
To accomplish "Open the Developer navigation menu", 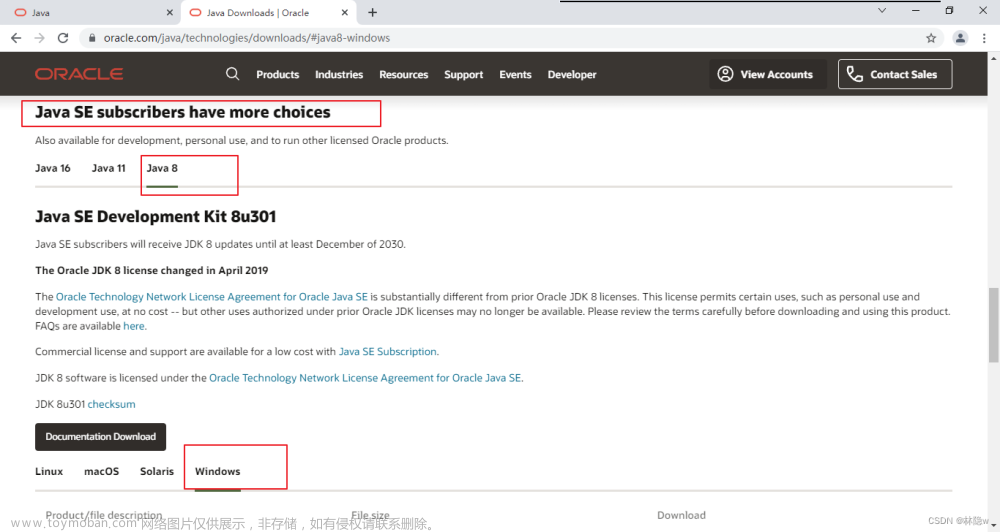I will click(x=572, y=75).
